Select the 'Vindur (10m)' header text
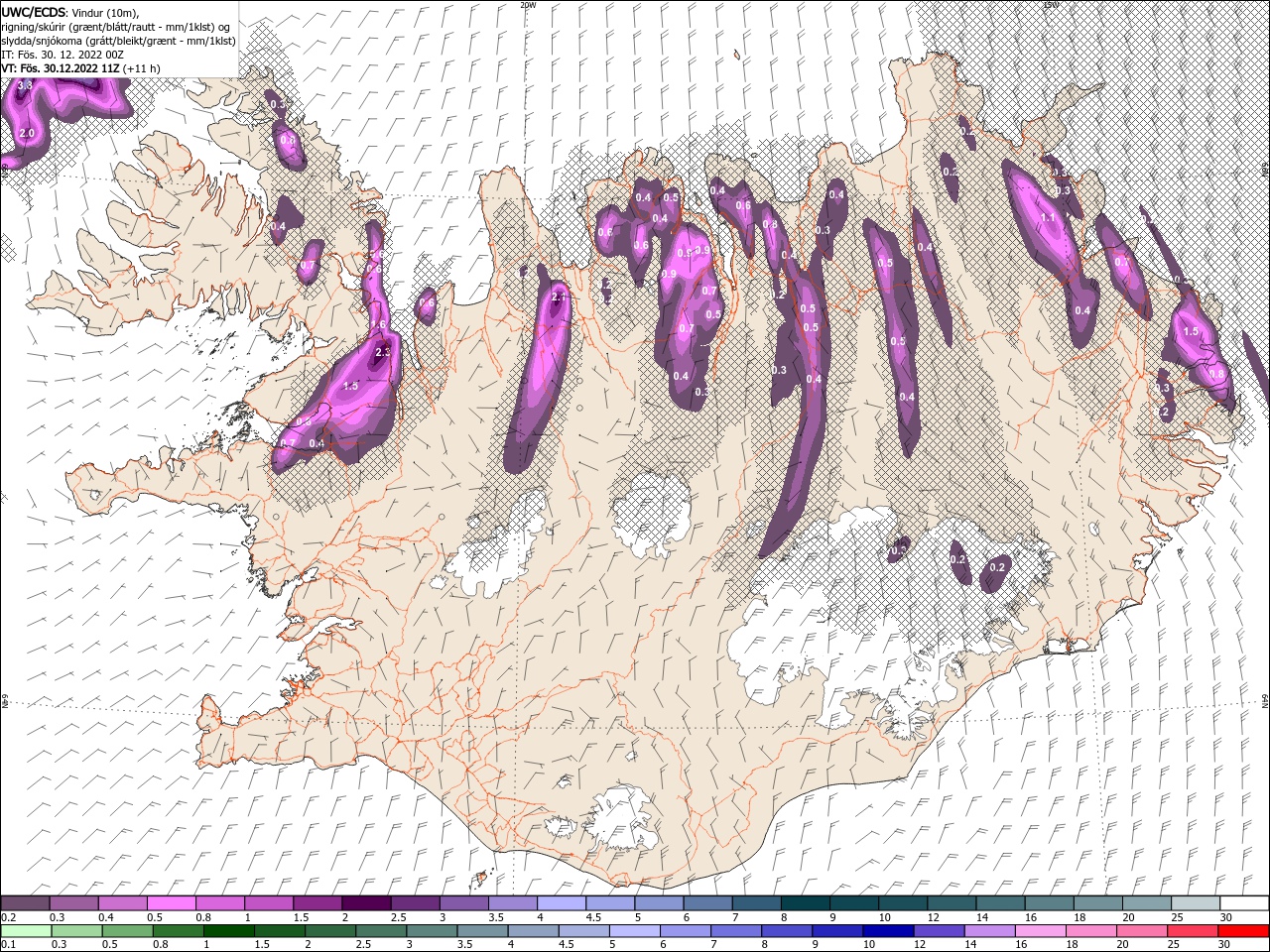Image resolution: width=1270 pixels, height=952 pixels. pos(106,12)
